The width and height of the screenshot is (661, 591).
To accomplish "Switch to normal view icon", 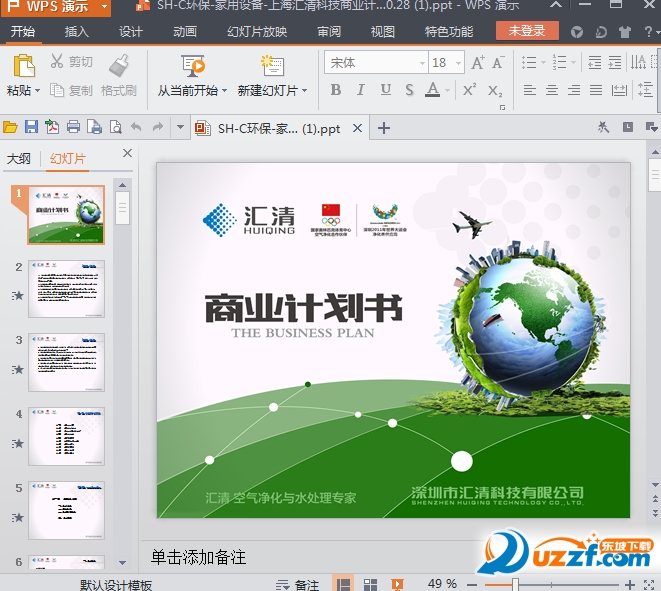I will [343, 584].
